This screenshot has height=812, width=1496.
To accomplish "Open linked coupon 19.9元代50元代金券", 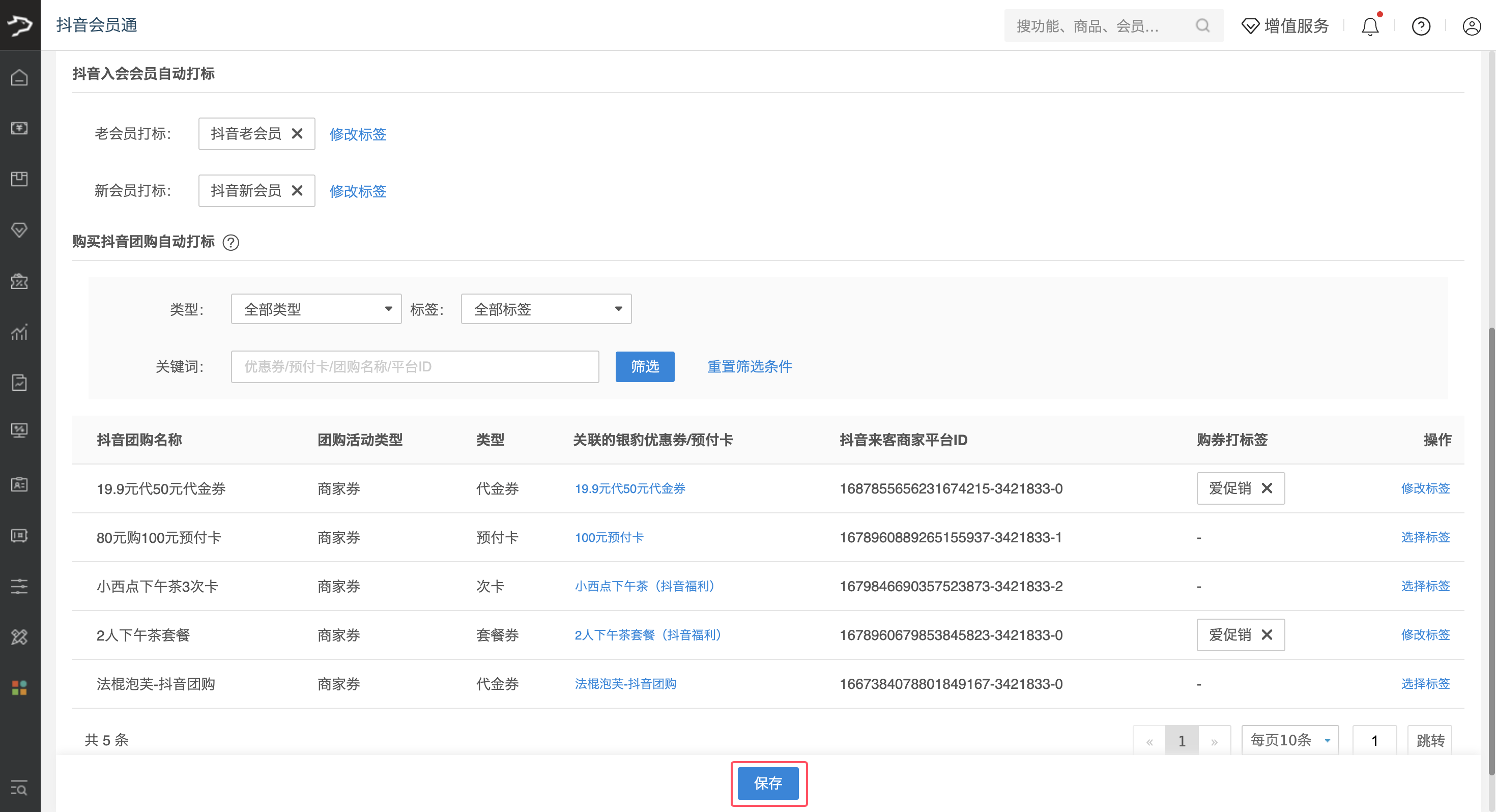I will pos(630,488).
